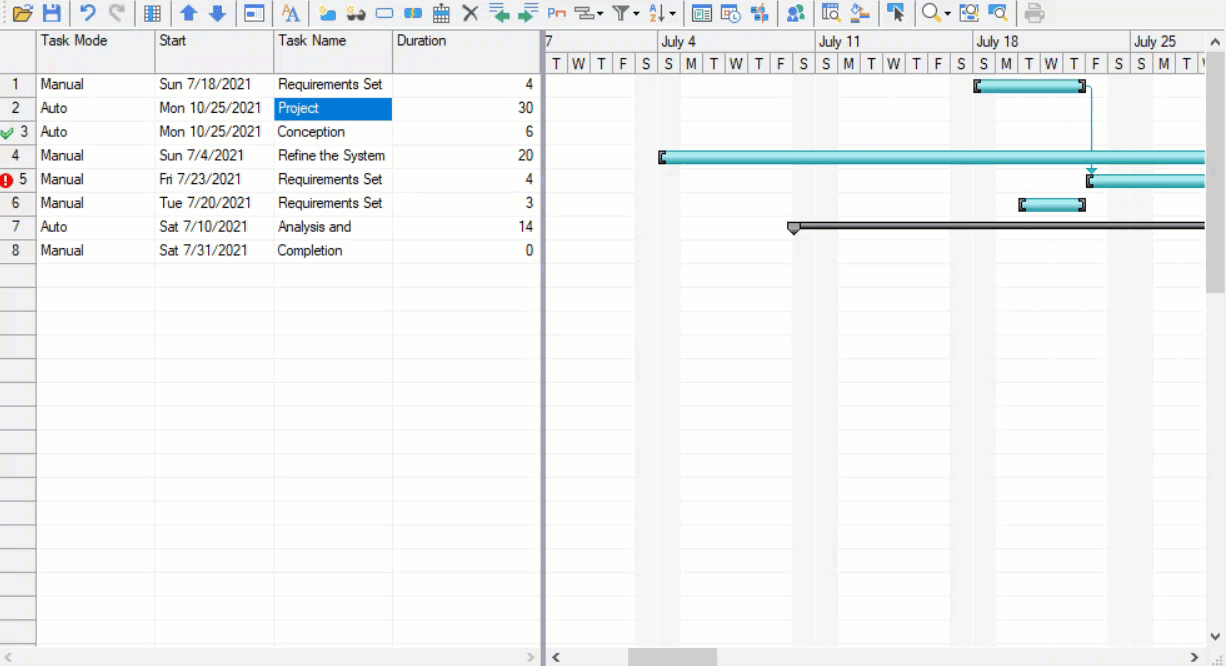Click the mouse pointer selection tool icon
Viewport: 1226px width, 666px height.
pyautogui.click(x=896, y=13)
